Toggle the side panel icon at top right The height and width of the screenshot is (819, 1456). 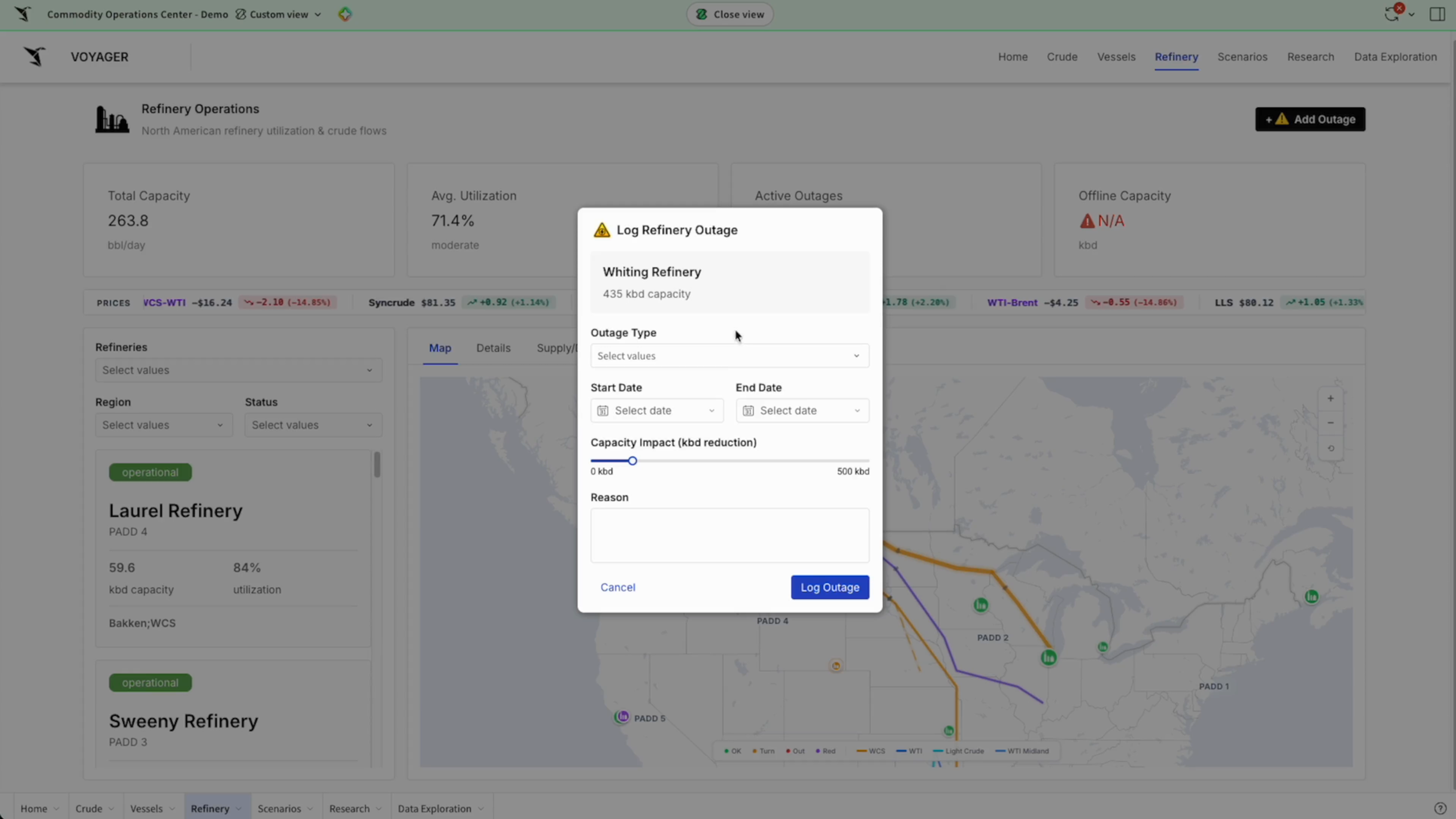pos(1437,14)
